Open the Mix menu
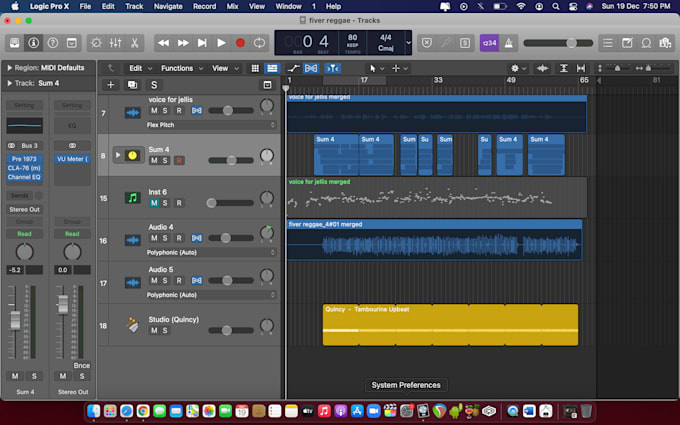The height and width of the screenshot is (425, 680). click(232, 7)
